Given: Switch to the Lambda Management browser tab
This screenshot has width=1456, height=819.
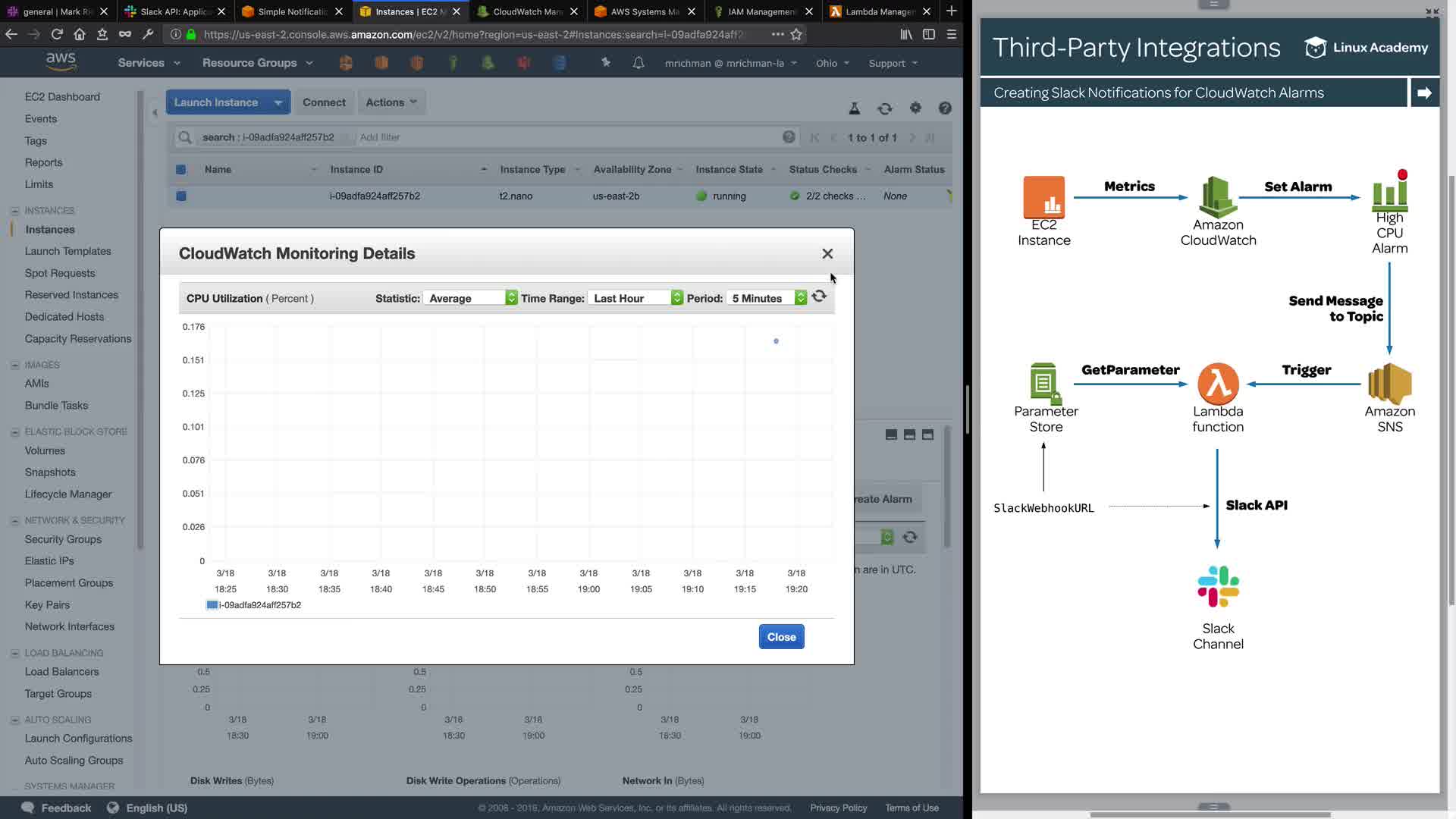Looking at the screenshot, I should pyautogui.click(x=880, y=11).
